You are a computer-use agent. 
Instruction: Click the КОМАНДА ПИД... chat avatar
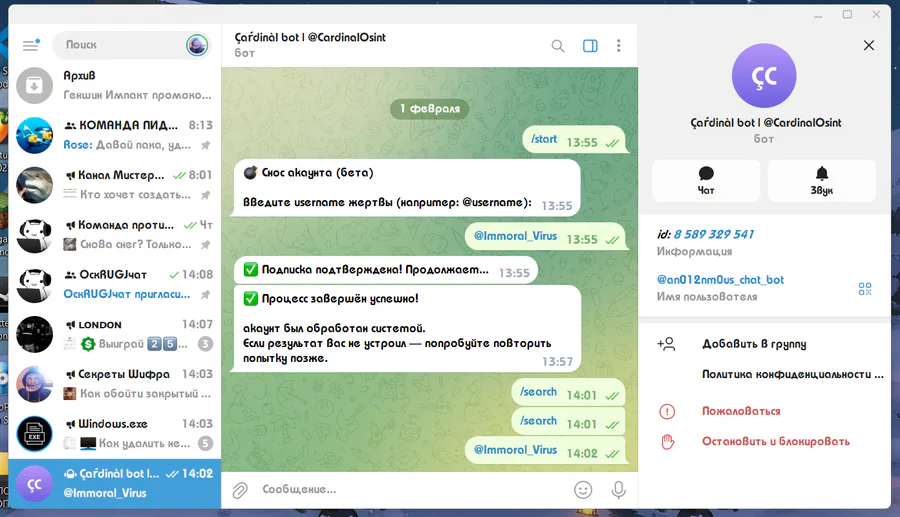point(34,135)
